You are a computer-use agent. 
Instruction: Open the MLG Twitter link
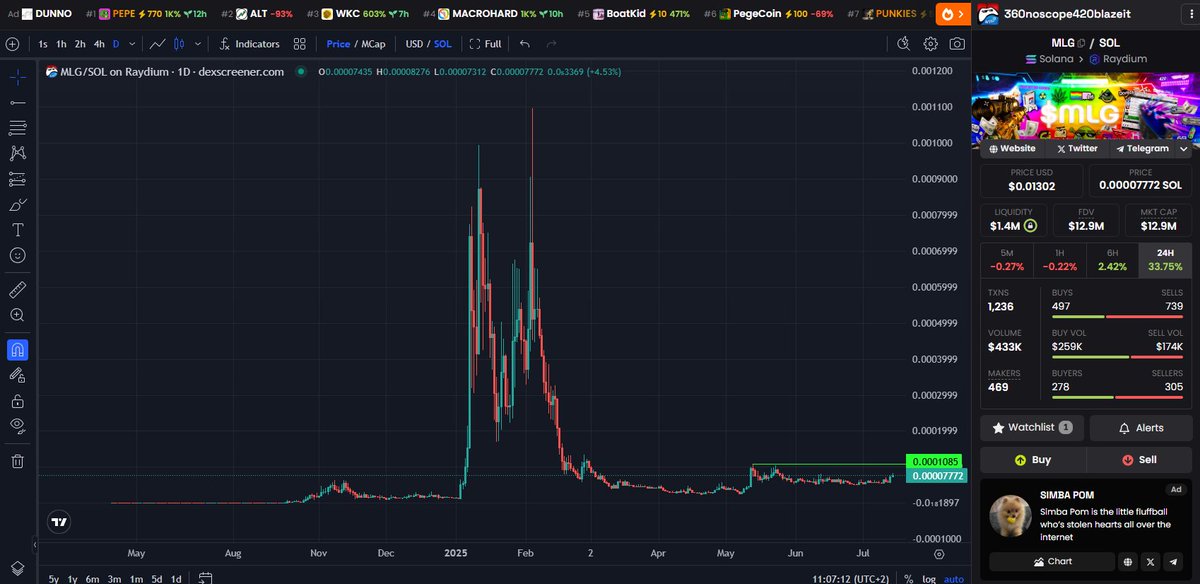coord(1076,148)
